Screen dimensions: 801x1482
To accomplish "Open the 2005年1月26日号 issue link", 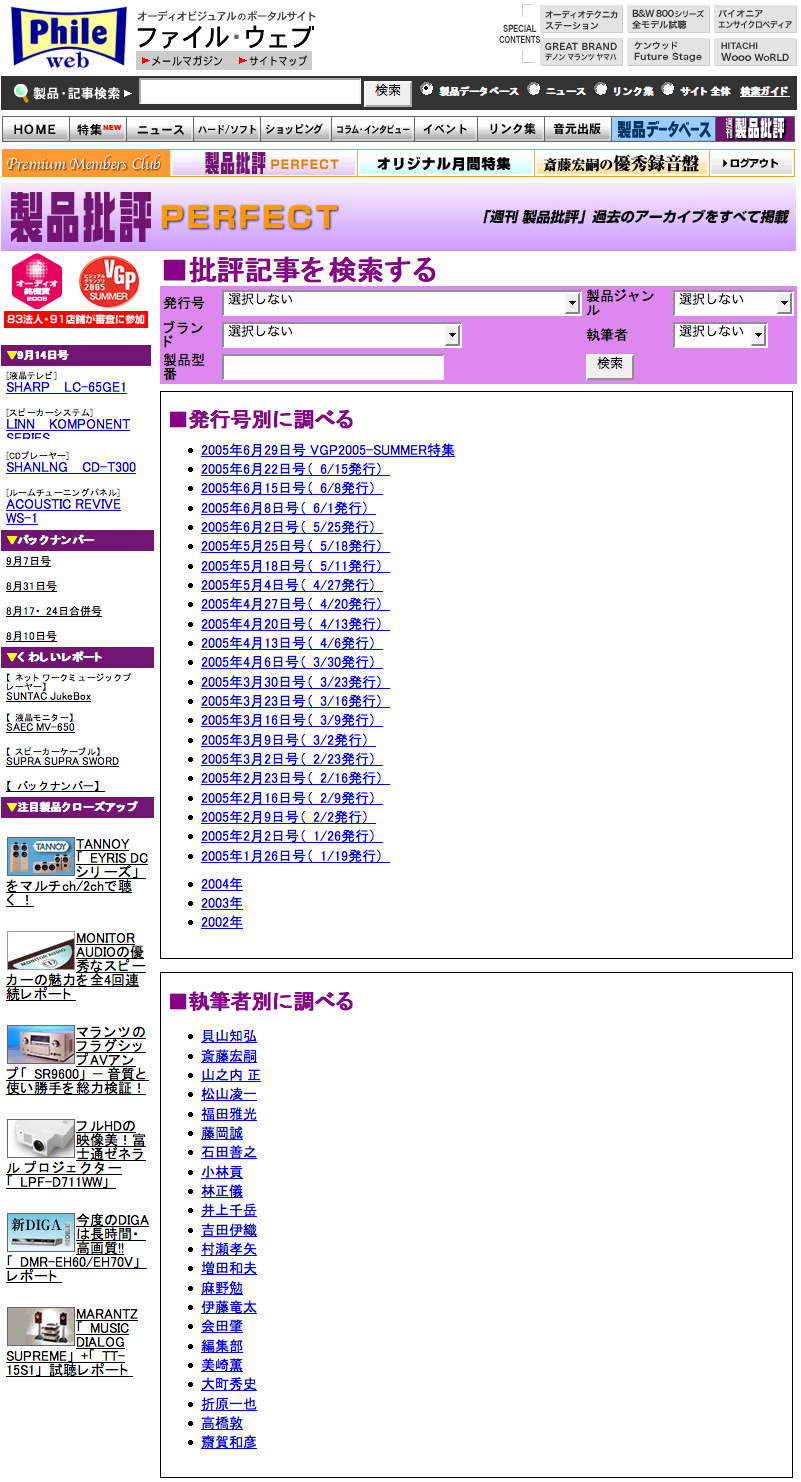I will point(295,856).
